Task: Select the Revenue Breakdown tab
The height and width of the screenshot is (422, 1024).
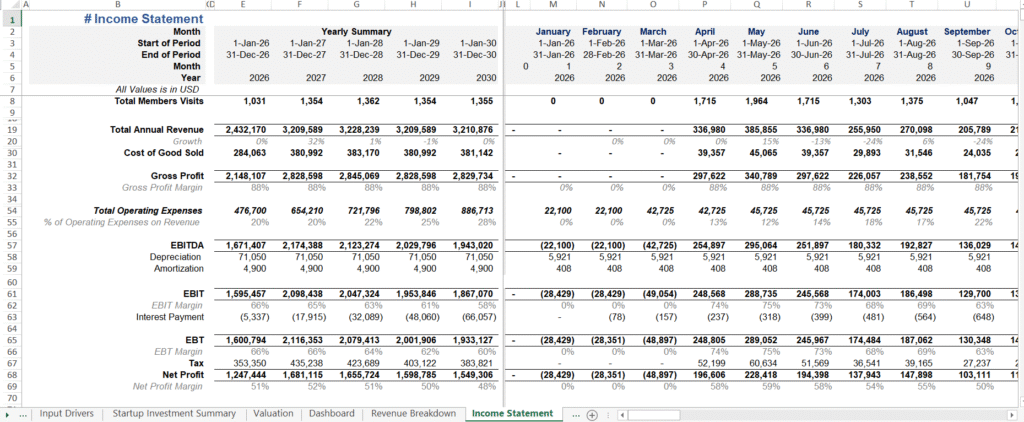Action: click(x=413, y=414)
